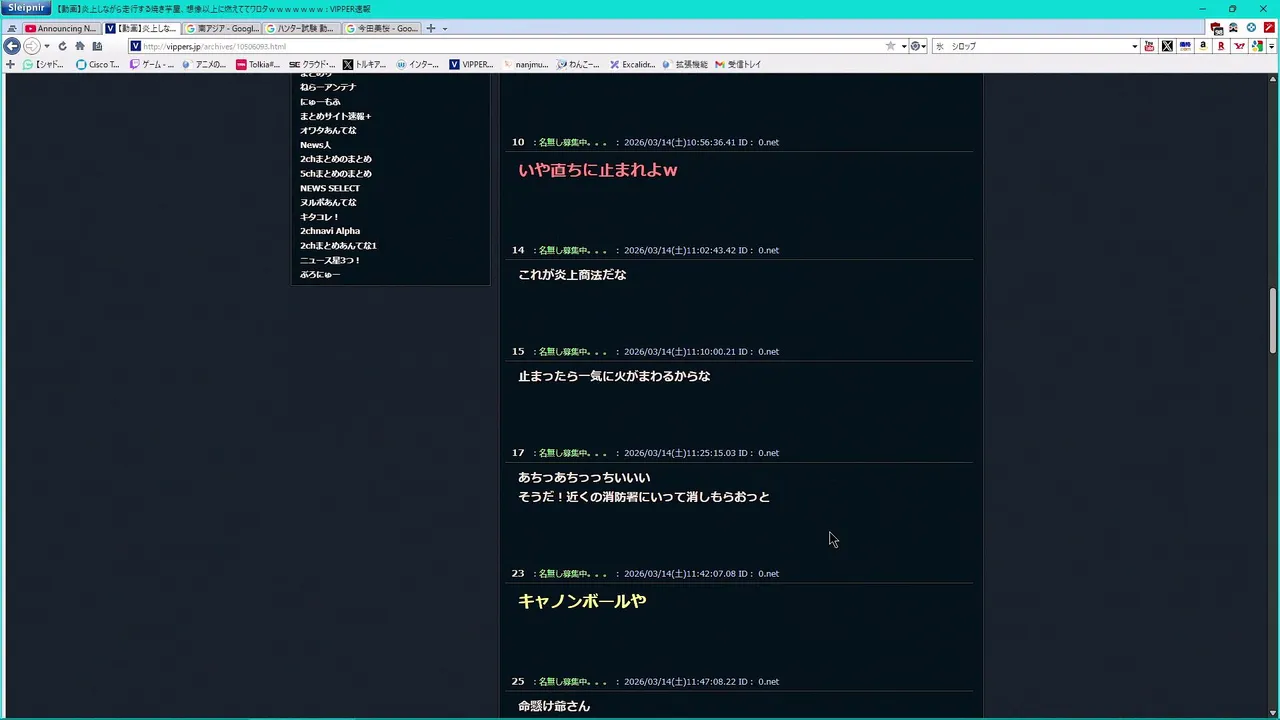Open the インター... bookmark
Viewport: 1280px width, 720px height.
[x=418, y=64]
